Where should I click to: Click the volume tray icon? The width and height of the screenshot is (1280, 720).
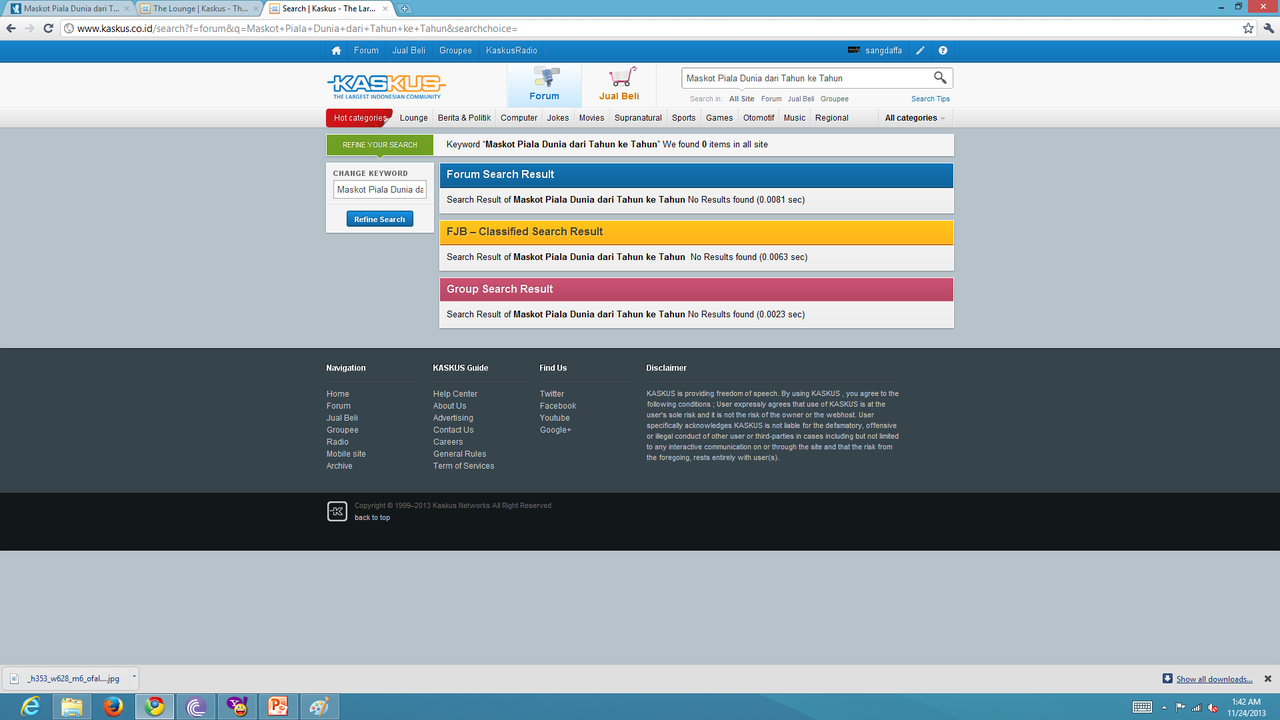(x=1212, y=707)
